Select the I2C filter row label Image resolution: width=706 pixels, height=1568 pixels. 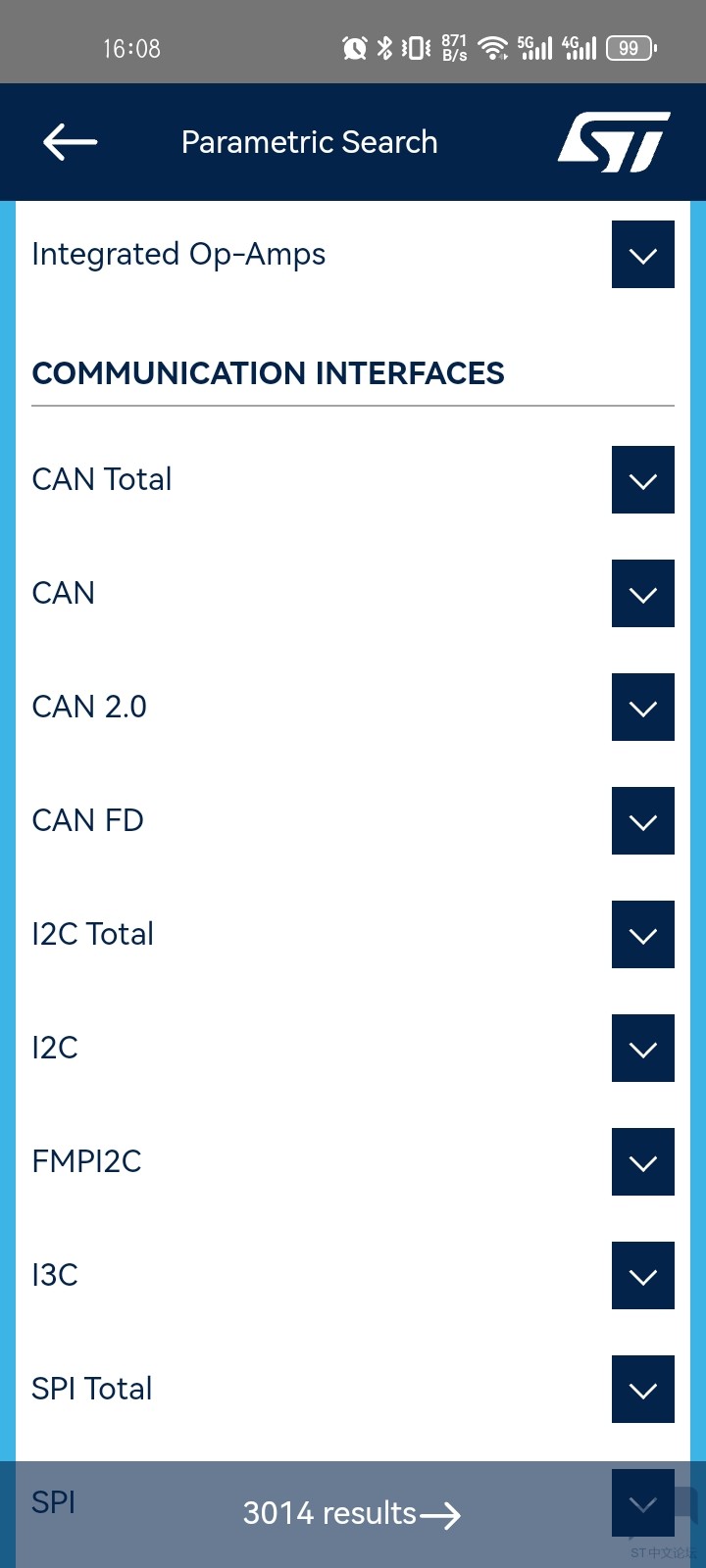[55, 1048]
